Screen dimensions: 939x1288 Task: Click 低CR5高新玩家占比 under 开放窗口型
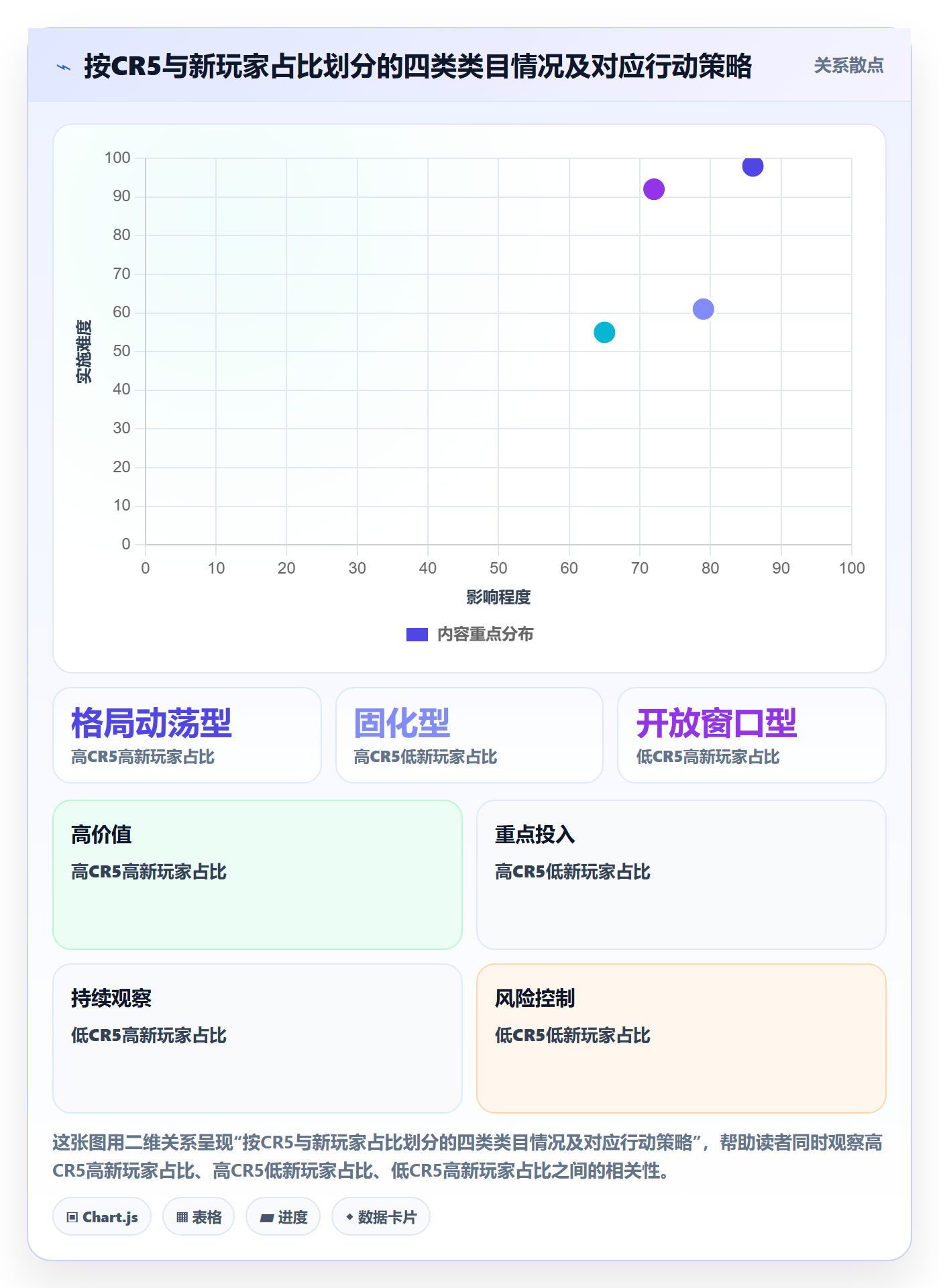click(708, 757)
